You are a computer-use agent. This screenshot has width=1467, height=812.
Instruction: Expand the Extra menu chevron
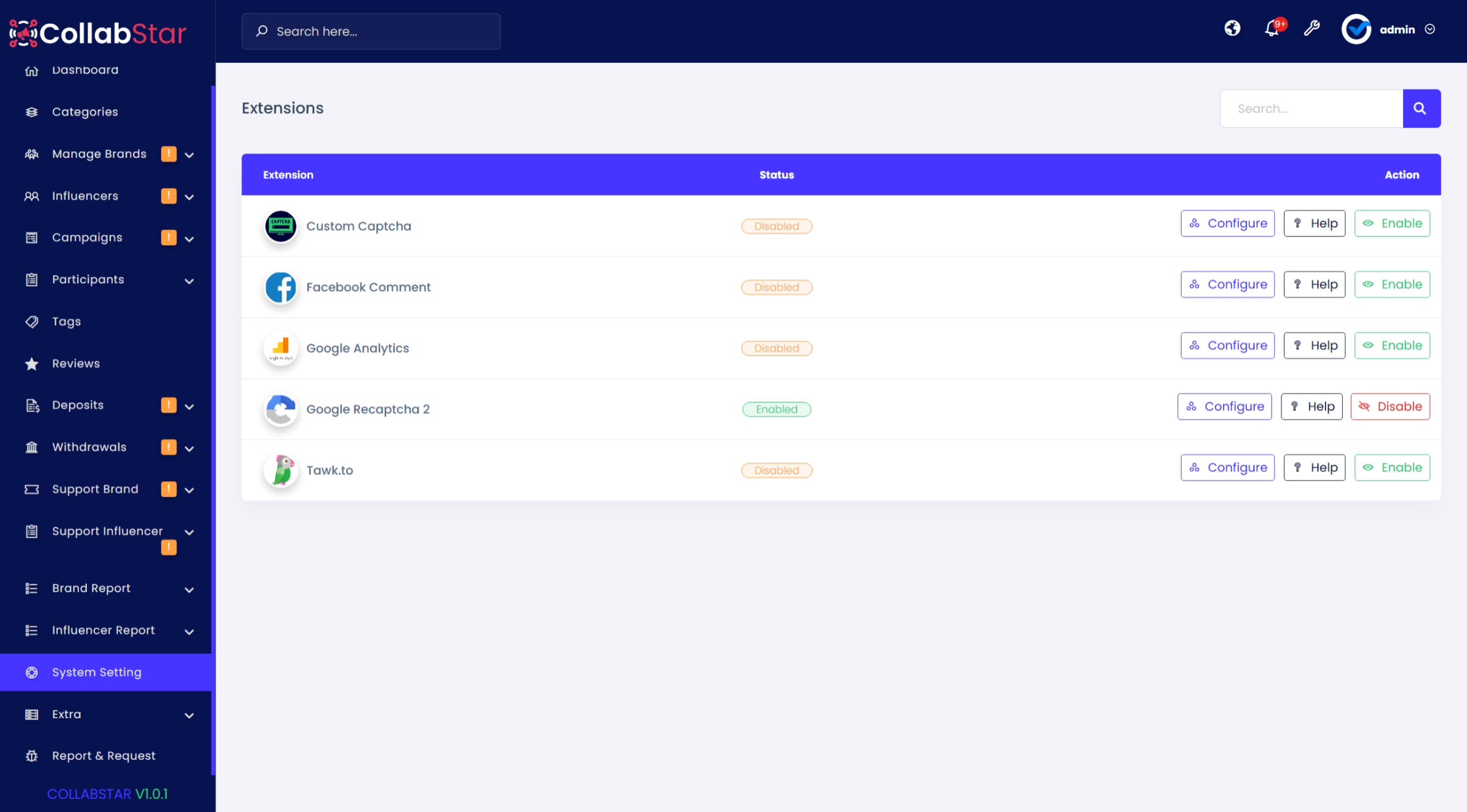pos(189,716)
